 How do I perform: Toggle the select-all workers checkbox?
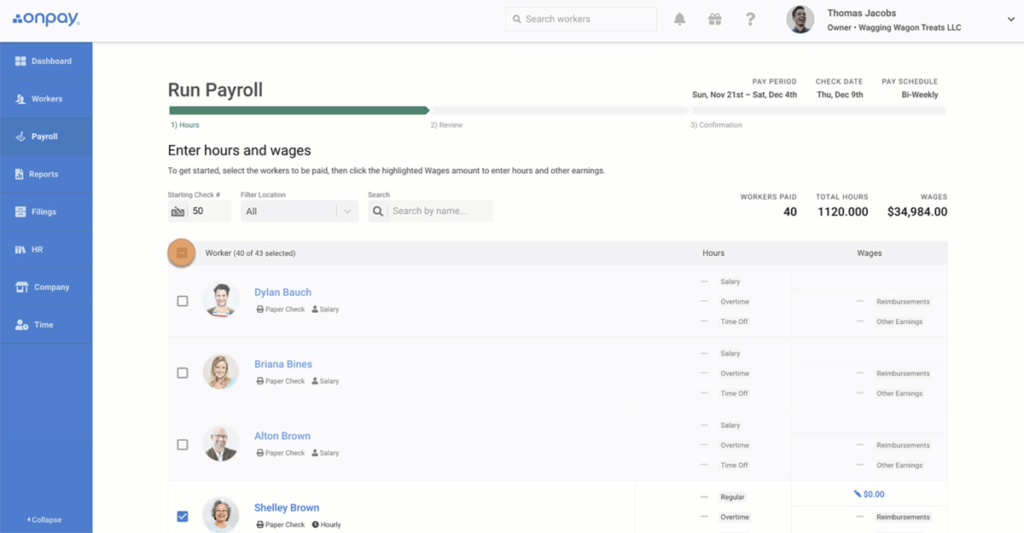click(x=182, y=254)
